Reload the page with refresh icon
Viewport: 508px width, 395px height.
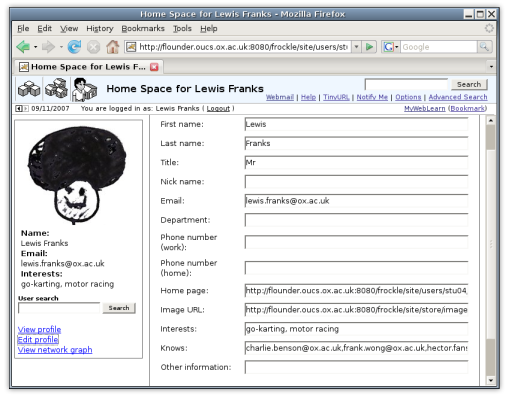pyautogui.click(x=74, y=47)
